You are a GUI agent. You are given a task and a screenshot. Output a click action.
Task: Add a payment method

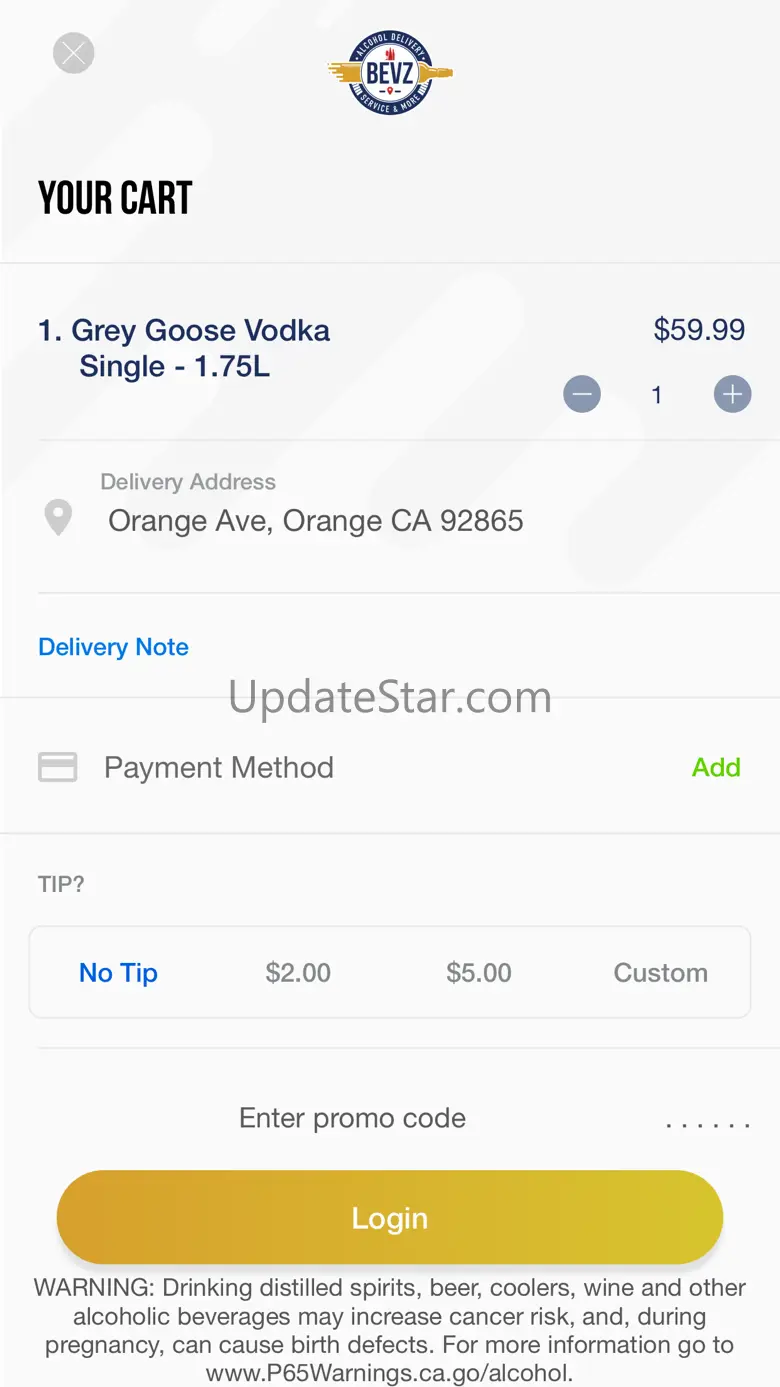click(x=716, y=767)
